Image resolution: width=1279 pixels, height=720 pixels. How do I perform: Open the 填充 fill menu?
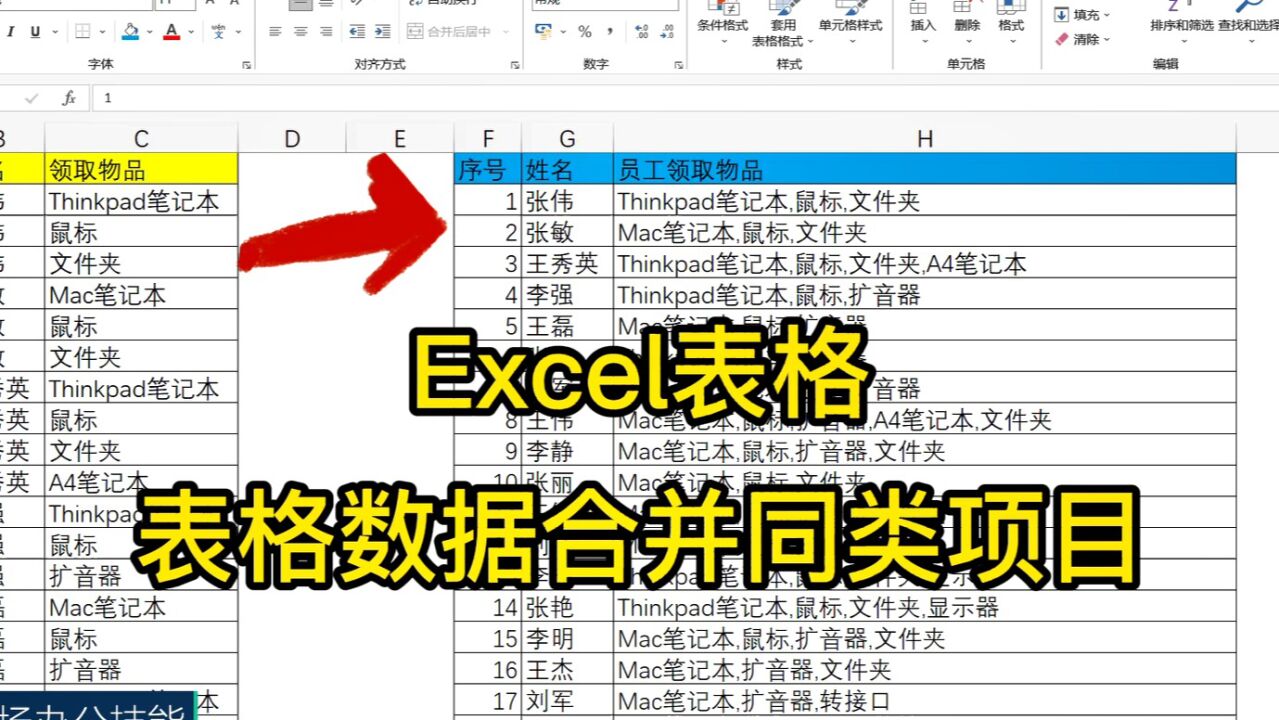[x=1082, y=15]
